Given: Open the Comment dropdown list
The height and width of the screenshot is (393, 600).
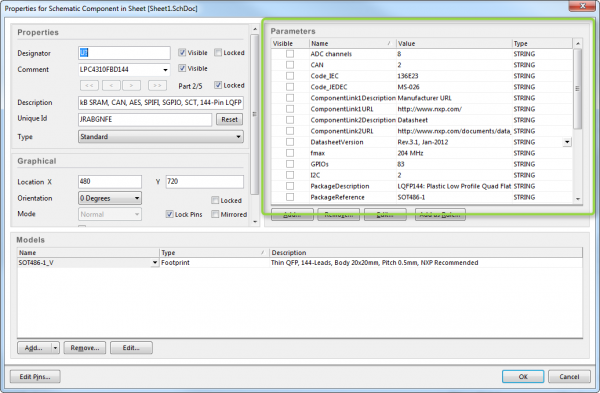Looking at the screenshot, I should click(x=165, y=70).
